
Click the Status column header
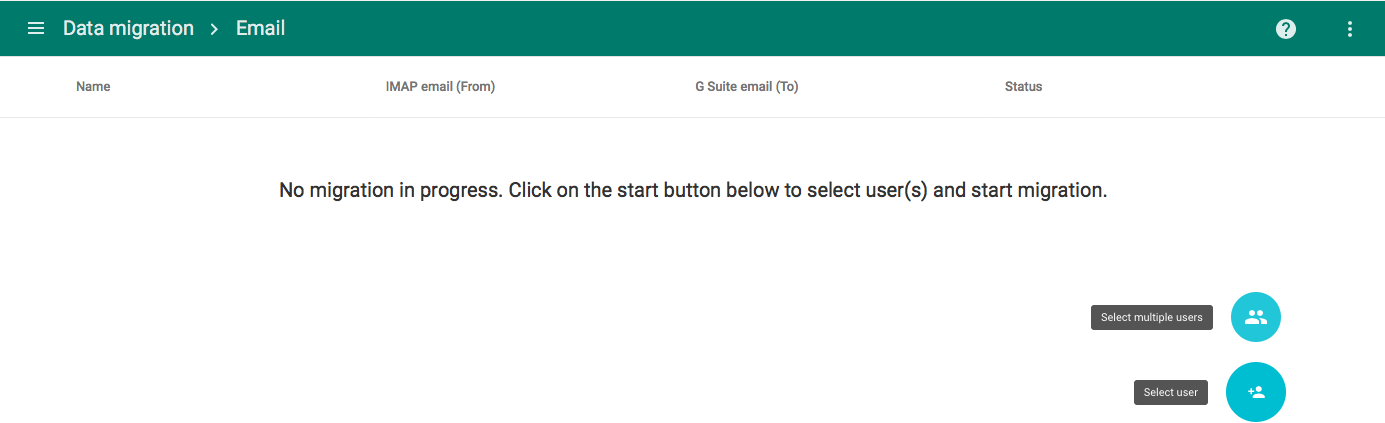click(1023, 87)
